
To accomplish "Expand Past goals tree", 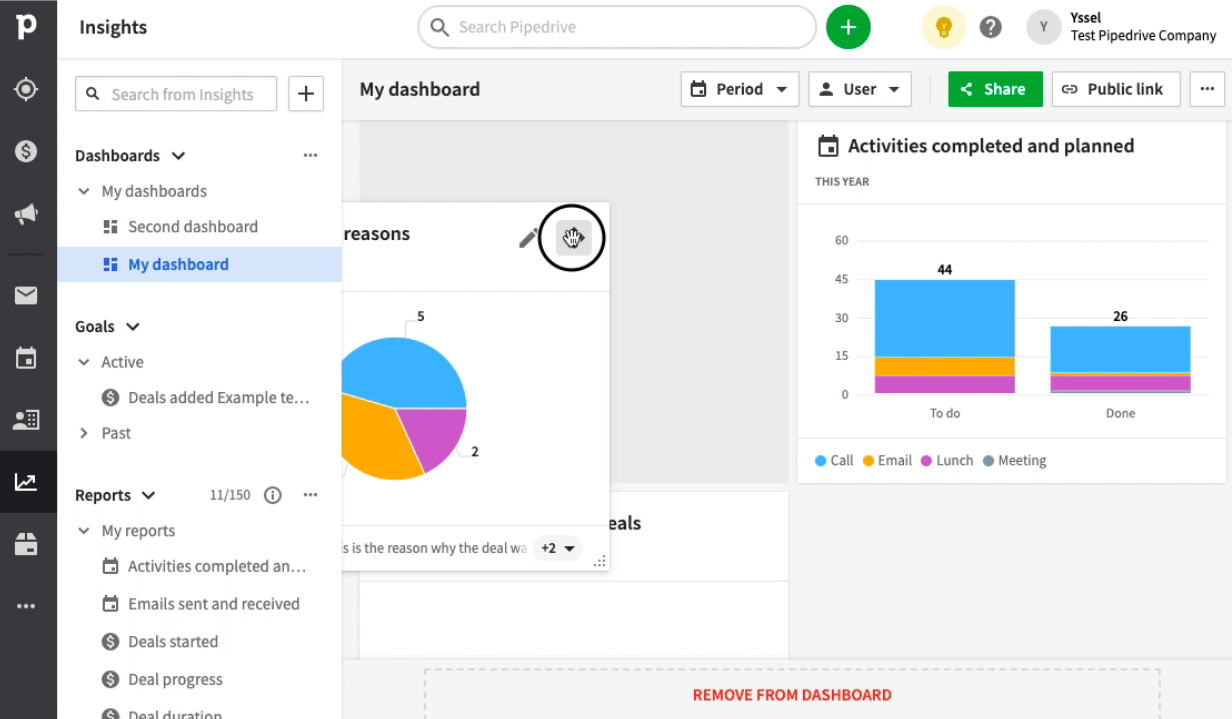I will point(84,433).
